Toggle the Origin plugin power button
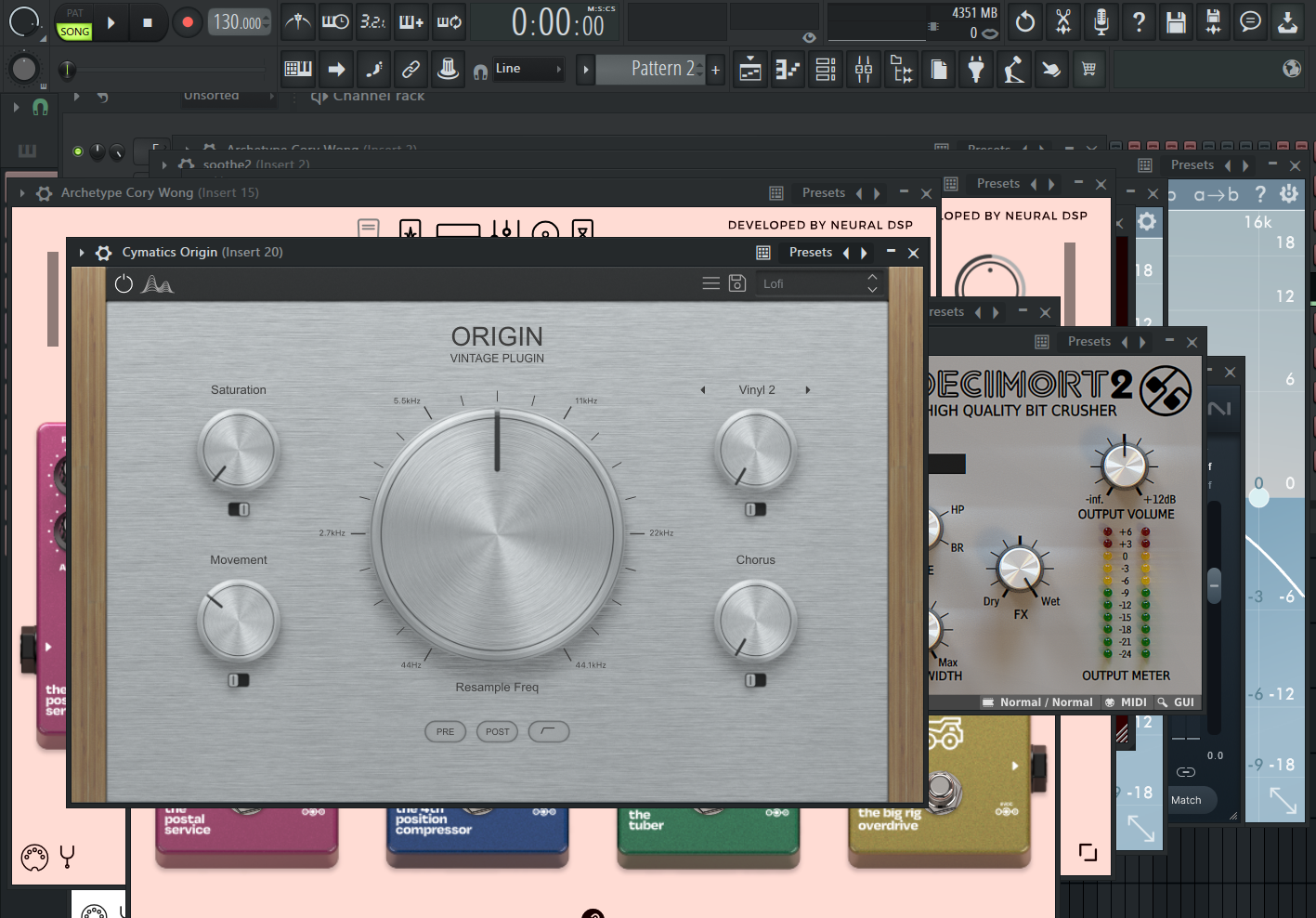The width and height of the screenshot is (1316, 918). pos(124,283)
